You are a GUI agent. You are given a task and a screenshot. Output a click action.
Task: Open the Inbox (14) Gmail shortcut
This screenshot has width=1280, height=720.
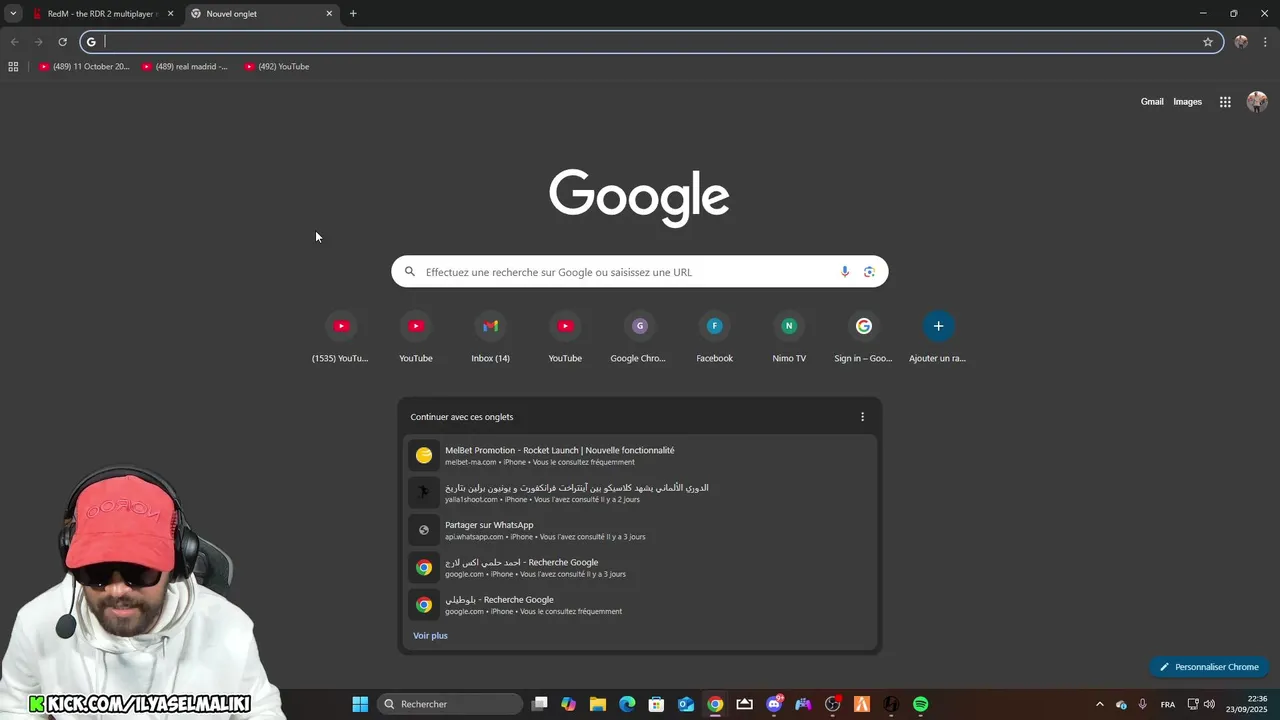pos(490,338)
